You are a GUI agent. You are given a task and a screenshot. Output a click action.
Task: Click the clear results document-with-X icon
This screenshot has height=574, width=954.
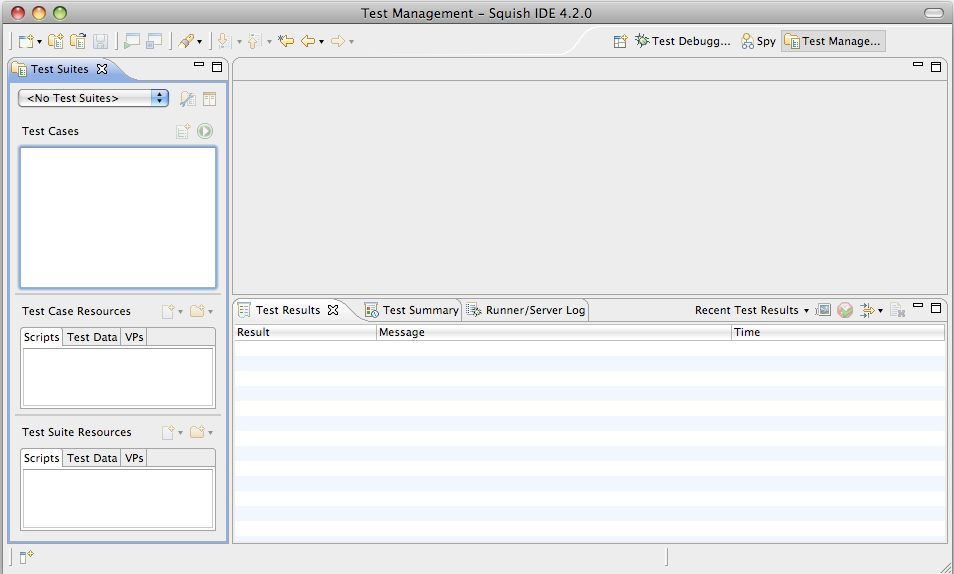tap(897, 310)
